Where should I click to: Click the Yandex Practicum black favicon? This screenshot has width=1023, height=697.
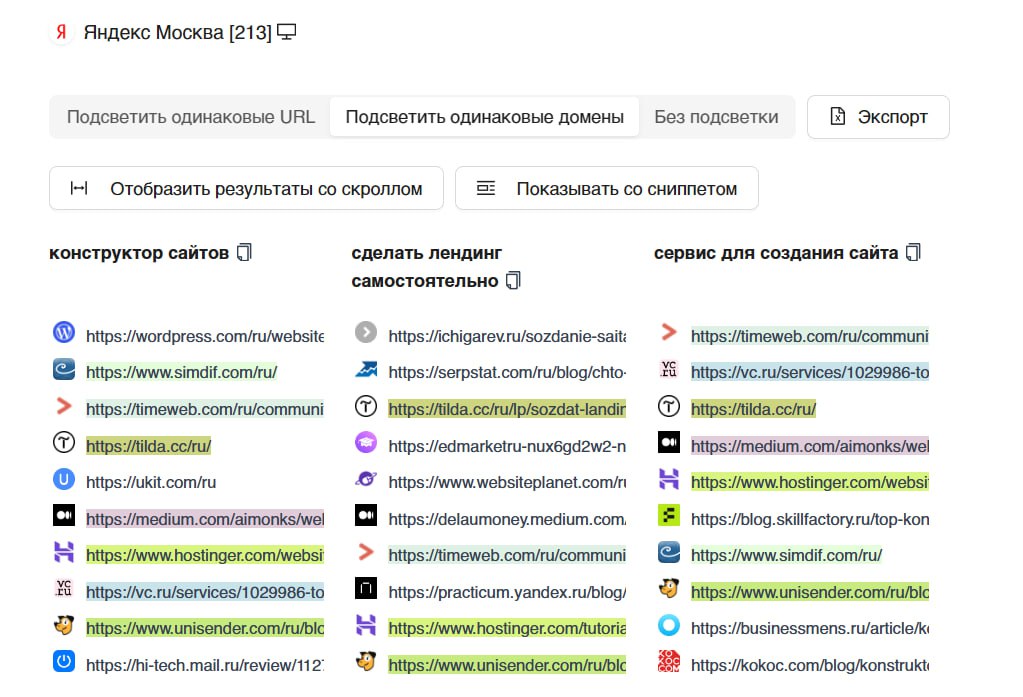(366, 588)
